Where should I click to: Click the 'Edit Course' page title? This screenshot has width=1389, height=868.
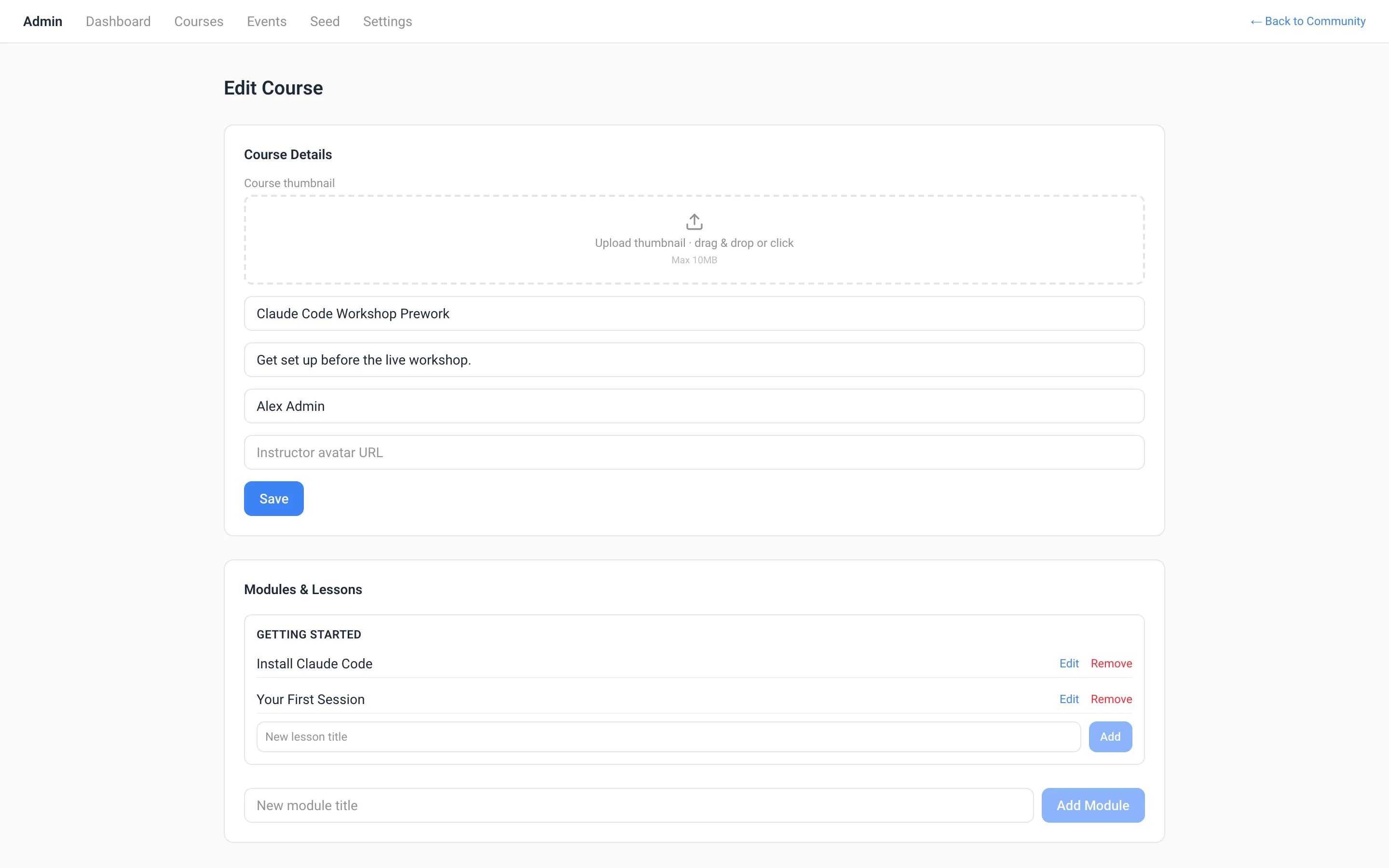tap(273, 88)
